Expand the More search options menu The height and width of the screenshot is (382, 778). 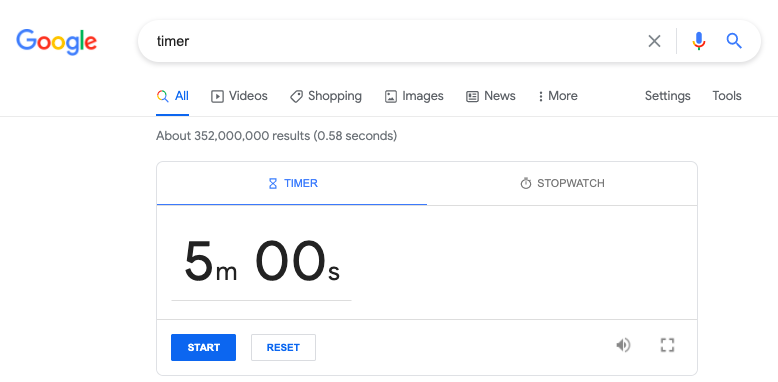(558, 96)
